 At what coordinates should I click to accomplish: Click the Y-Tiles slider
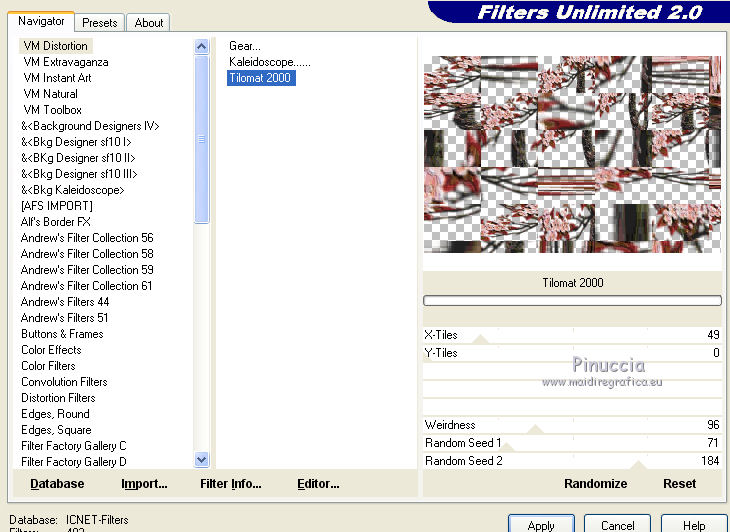[x=572, y=353]
